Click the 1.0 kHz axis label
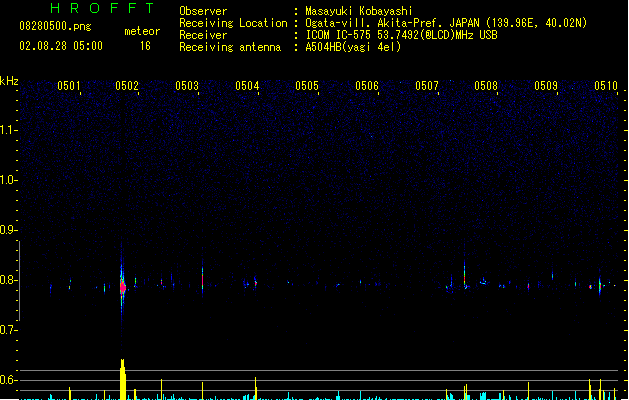 8,180
